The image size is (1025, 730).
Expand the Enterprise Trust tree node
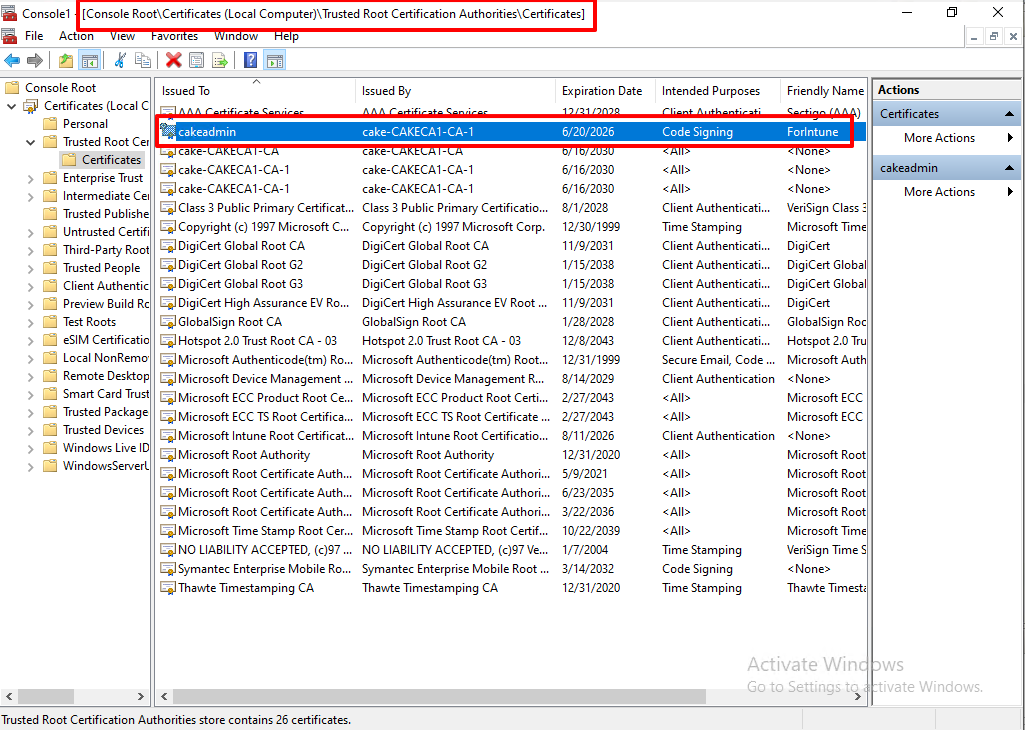31,178
